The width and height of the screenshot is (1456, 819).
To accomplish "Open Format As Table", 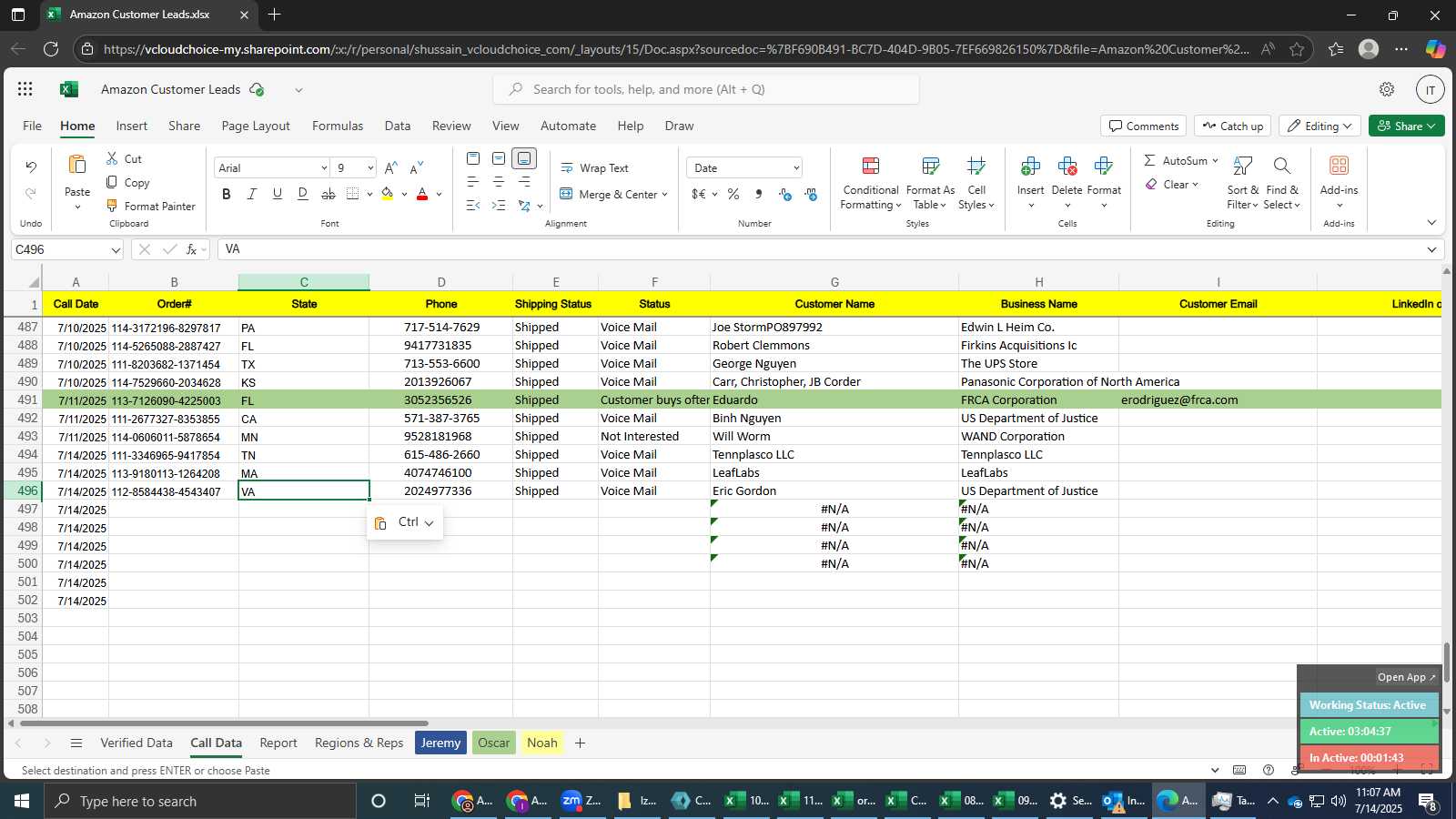I will pos(930,183).
